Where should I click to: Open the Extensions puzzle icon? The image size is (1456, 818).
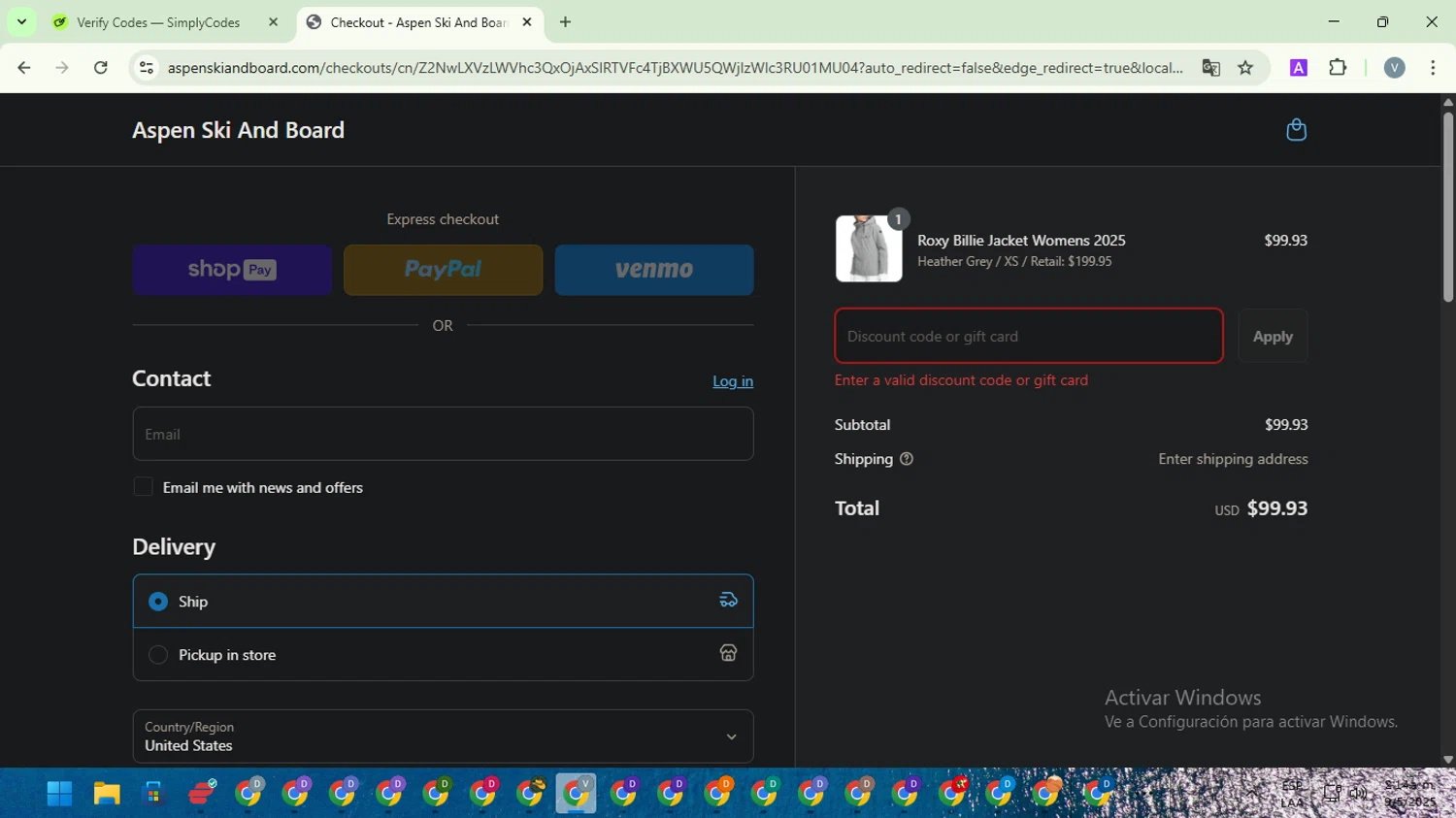pos(1338,68)
